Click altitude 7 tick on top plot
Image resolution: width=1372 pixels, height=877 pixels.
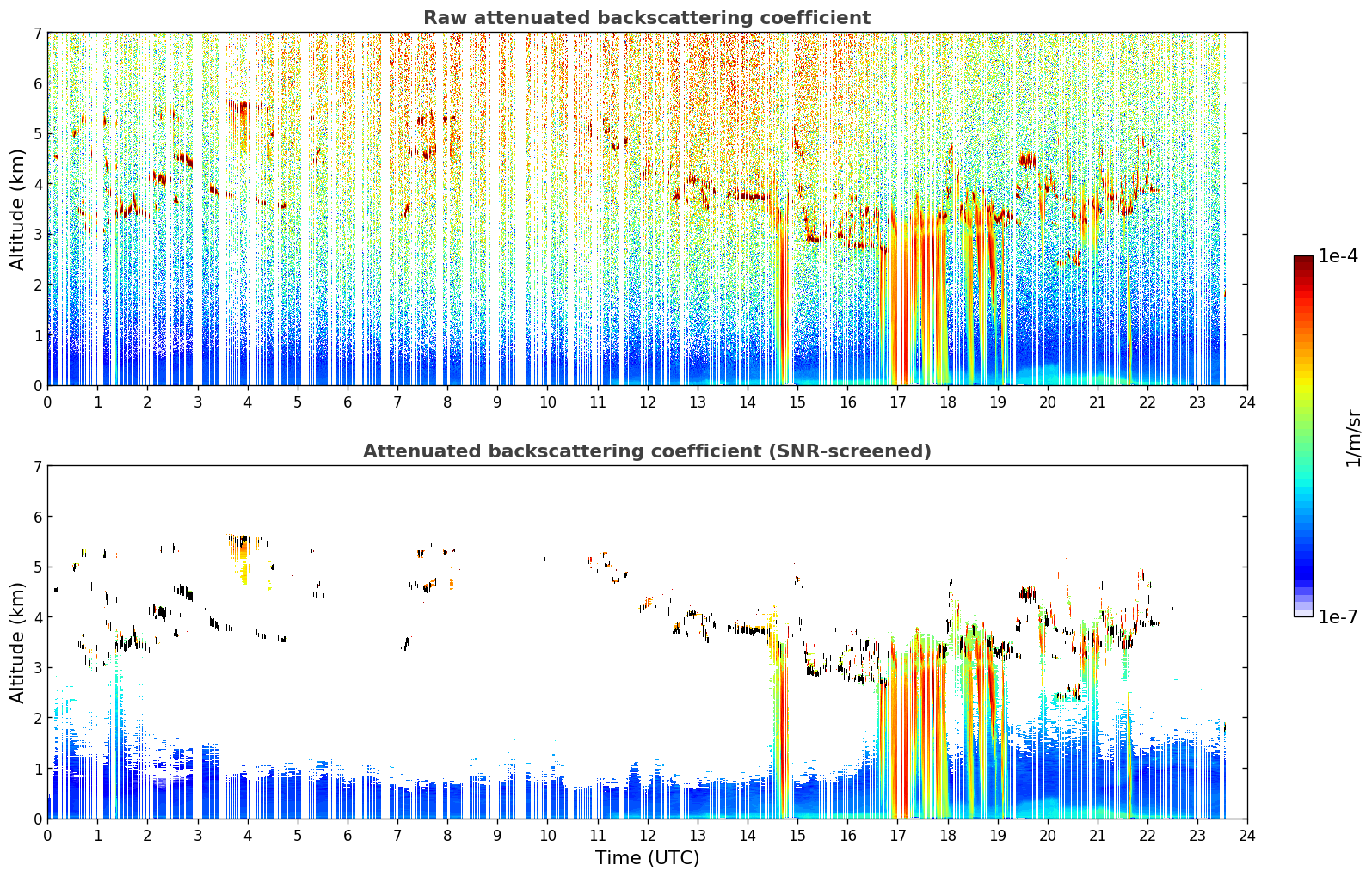pyautogui.click(x=37, y=33)
